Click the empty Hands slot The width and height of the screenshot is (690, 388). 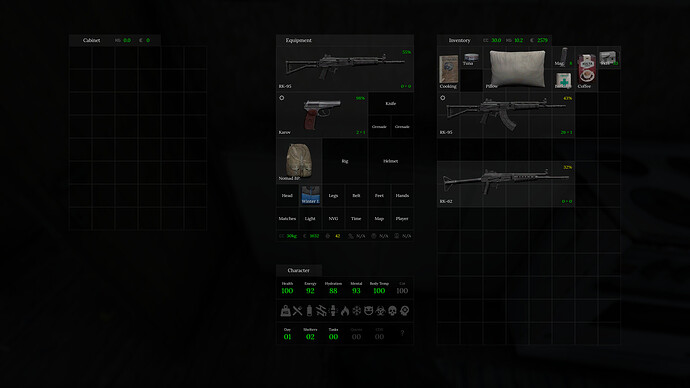click(402, 195)
